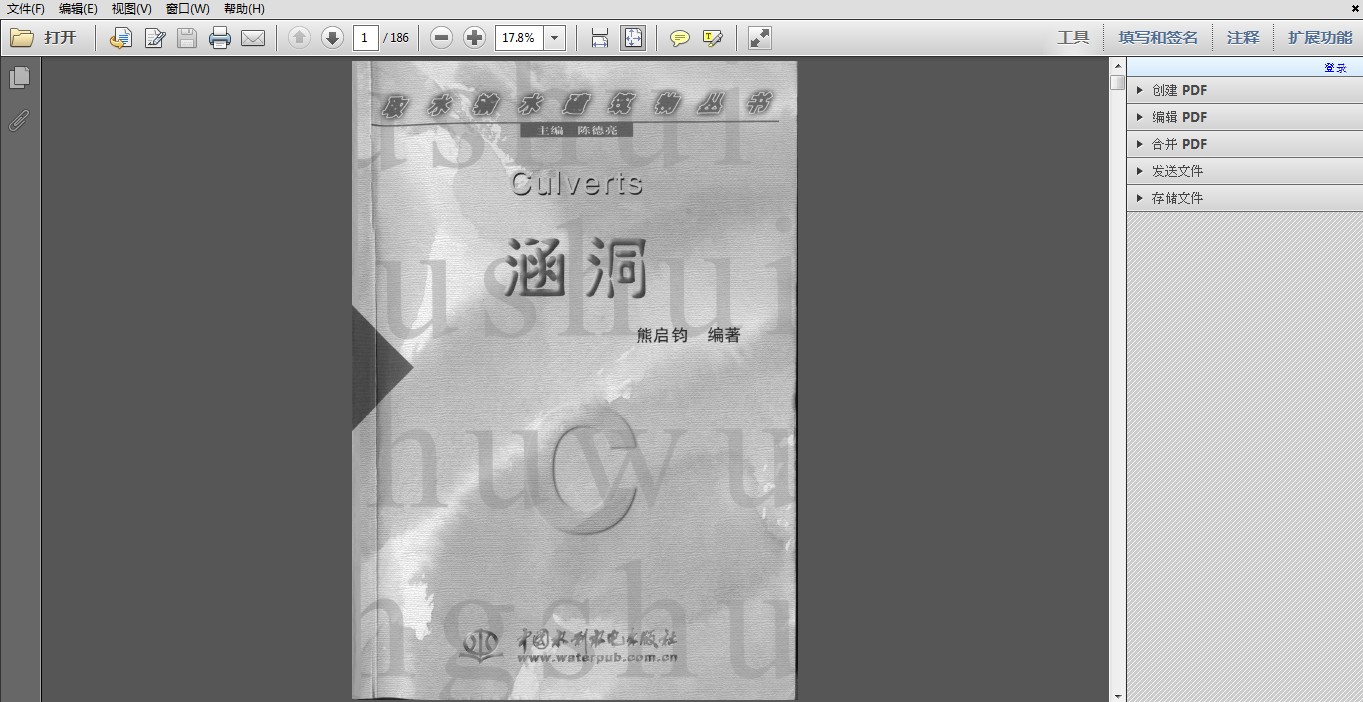The image size is (1363, 702).
Task: Expand the 创建 PDF section
Action: pyautogui.click(x=1245, y=90)
